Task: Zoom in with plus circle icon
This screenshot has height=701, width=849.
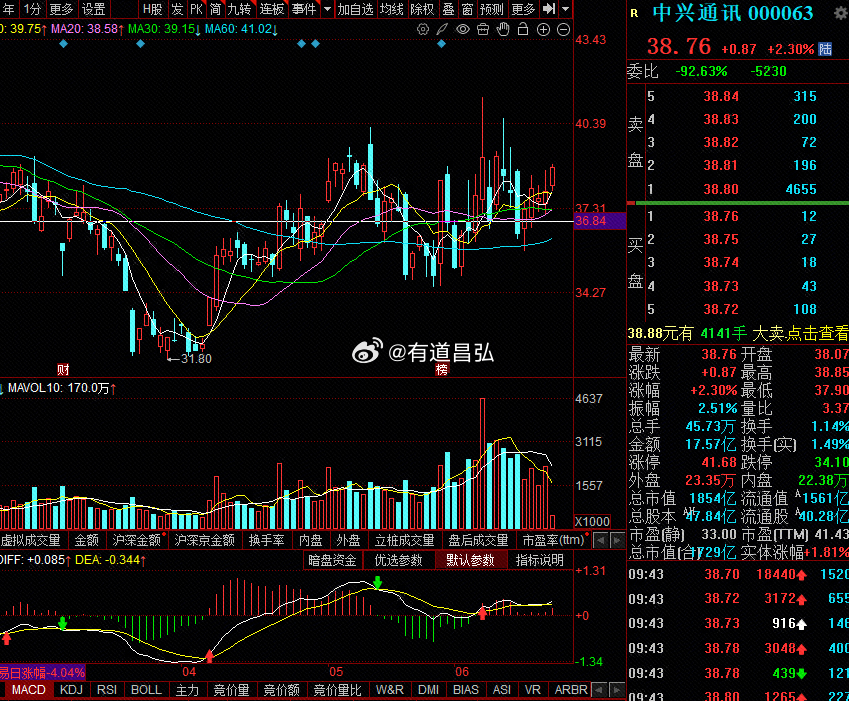Action: pos(543,29)
